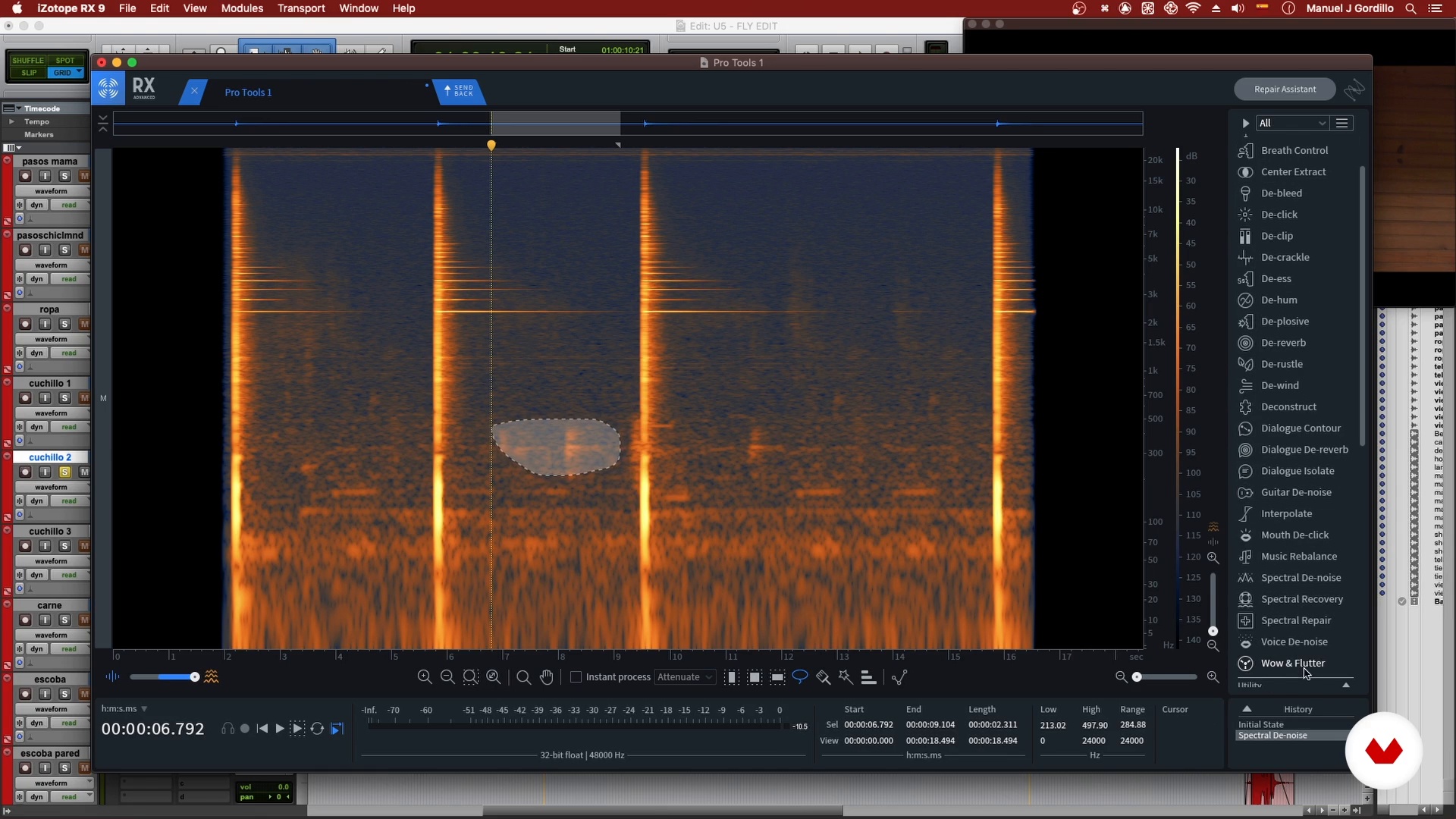Click the zoom out magnifier in toolbar
The height and width of the screenshot is (819, 1456).
pyautogui.click(x=447, y=676)
